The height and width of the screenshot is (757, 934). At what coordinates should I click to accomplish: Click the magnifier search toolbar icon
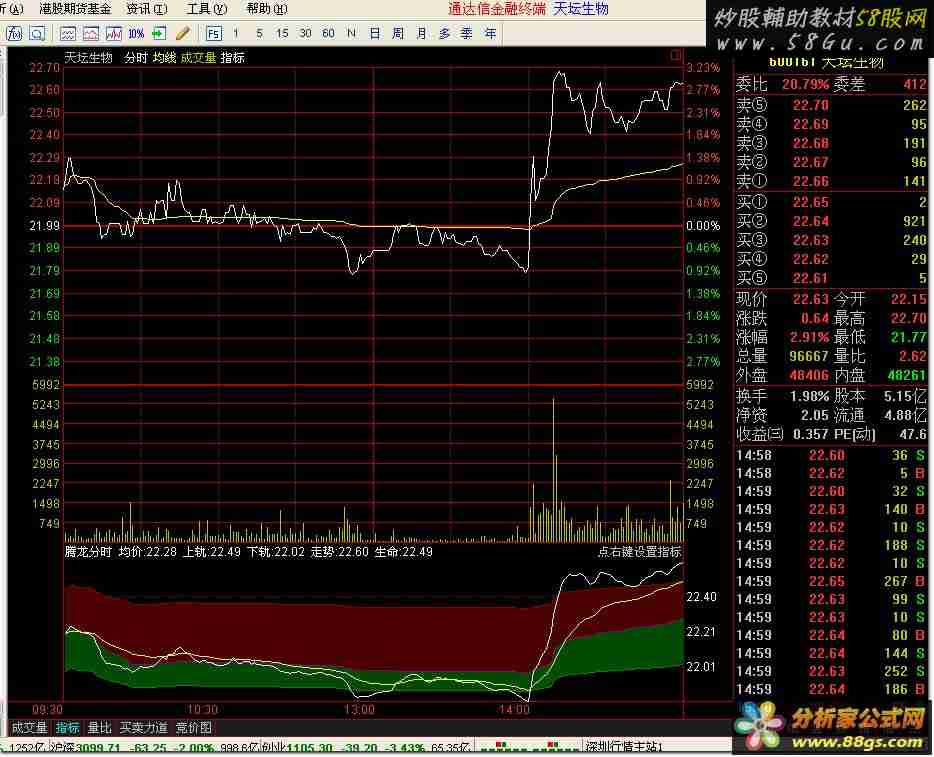click(38, 33)
